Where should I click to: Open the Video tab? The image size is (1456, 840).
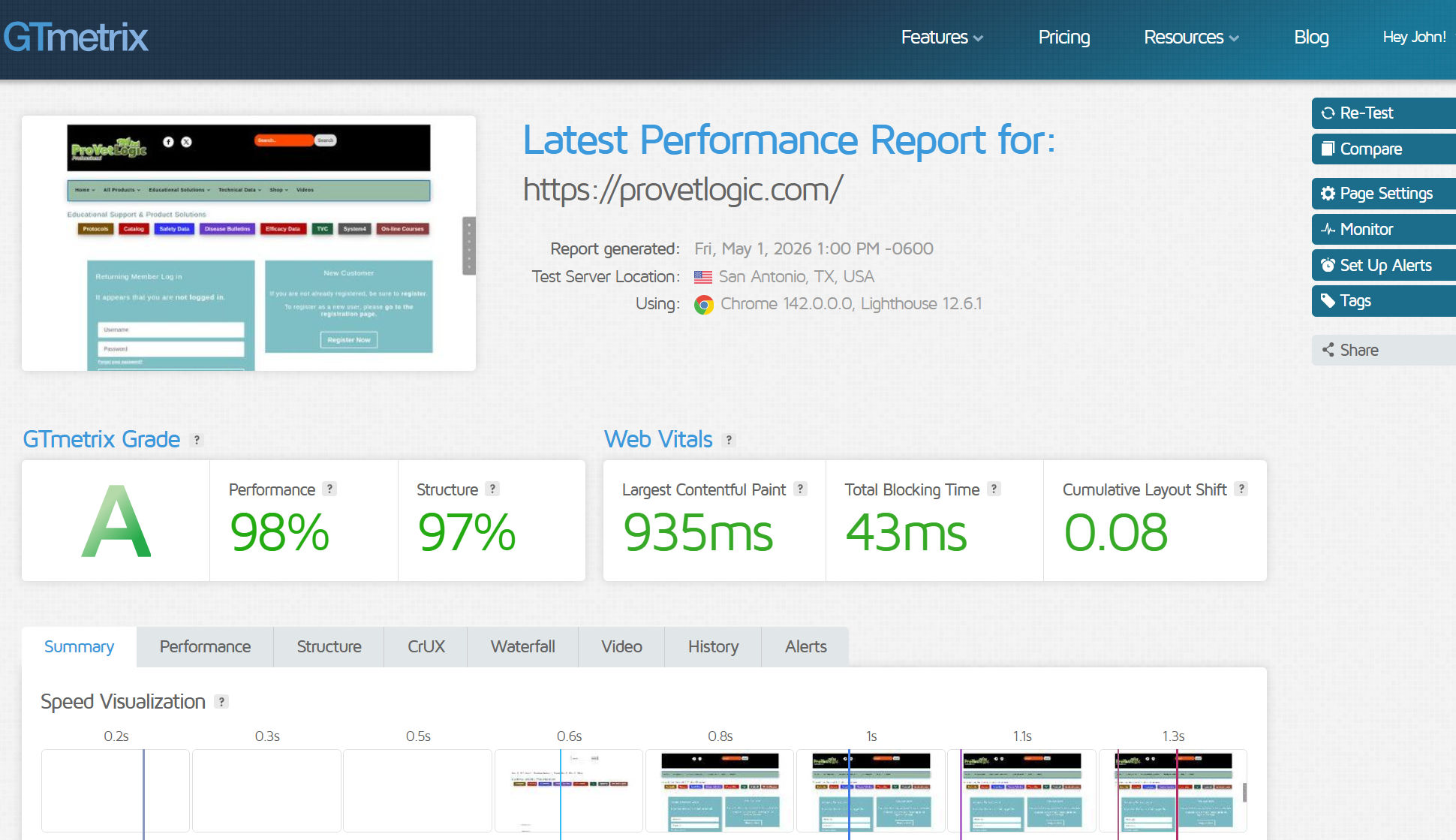click(621, 647)
